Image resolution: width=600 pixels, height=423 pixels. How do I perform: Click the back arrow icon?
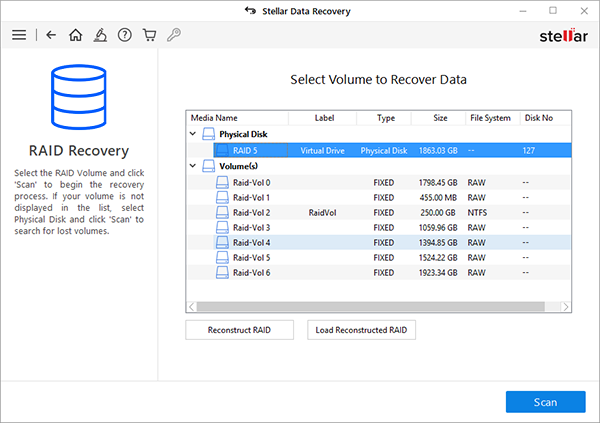tap(51, 35)
